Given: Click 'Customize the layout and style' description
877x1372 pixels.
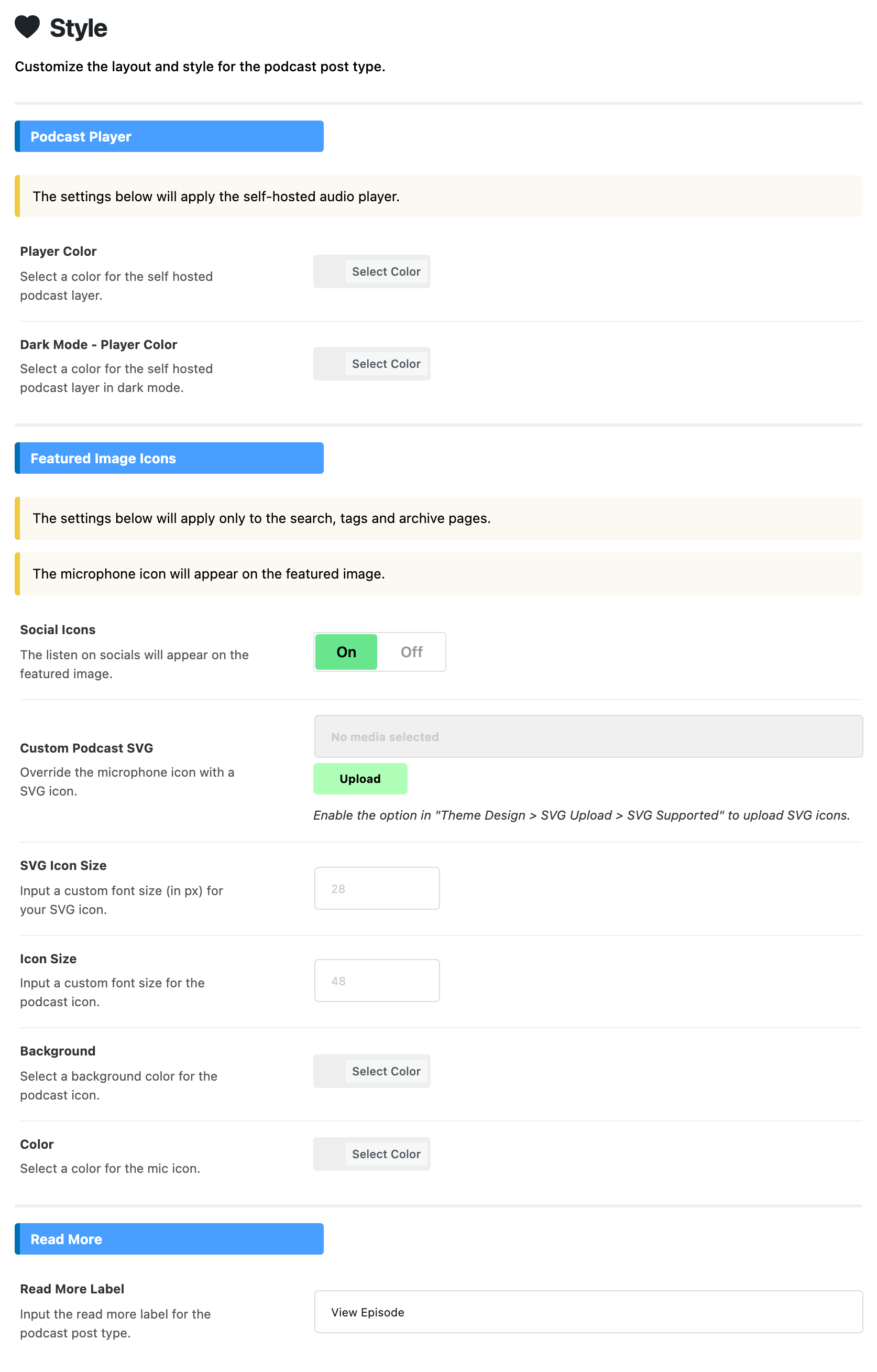Looking at the screenshot, I should 200,67.
